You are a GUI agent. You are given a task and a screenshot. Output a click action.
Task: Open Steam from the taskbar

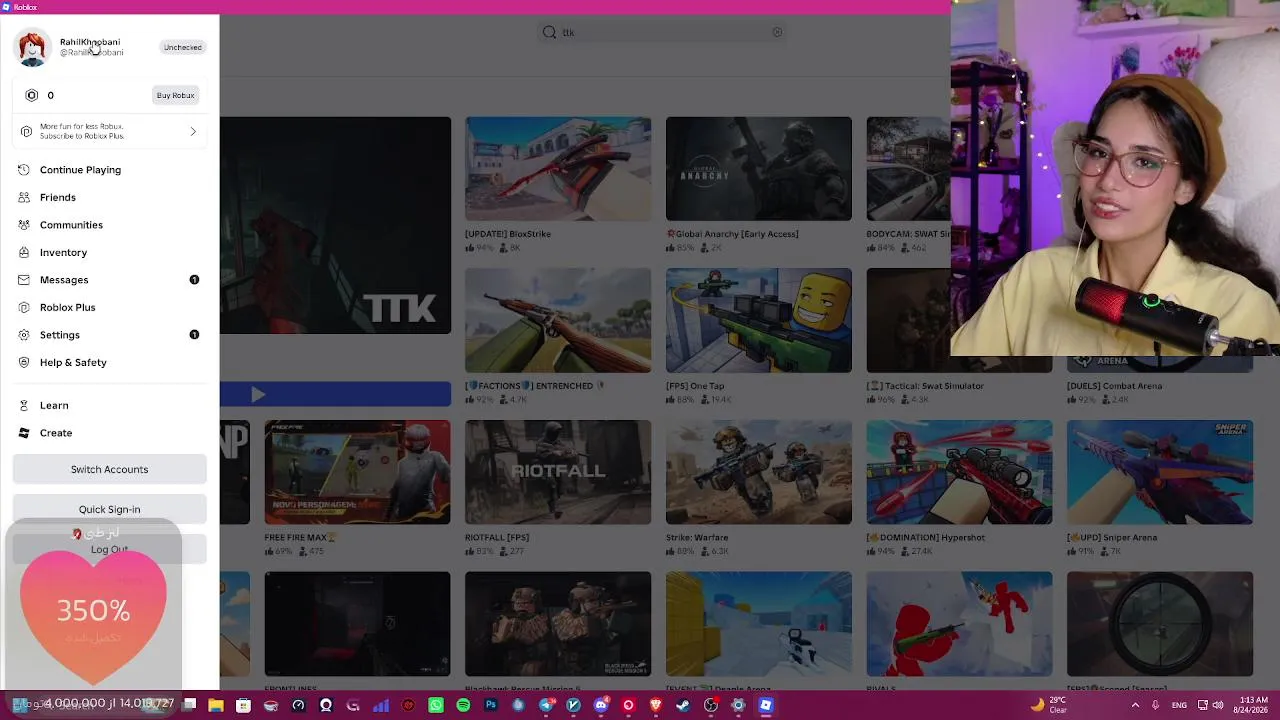683,705
